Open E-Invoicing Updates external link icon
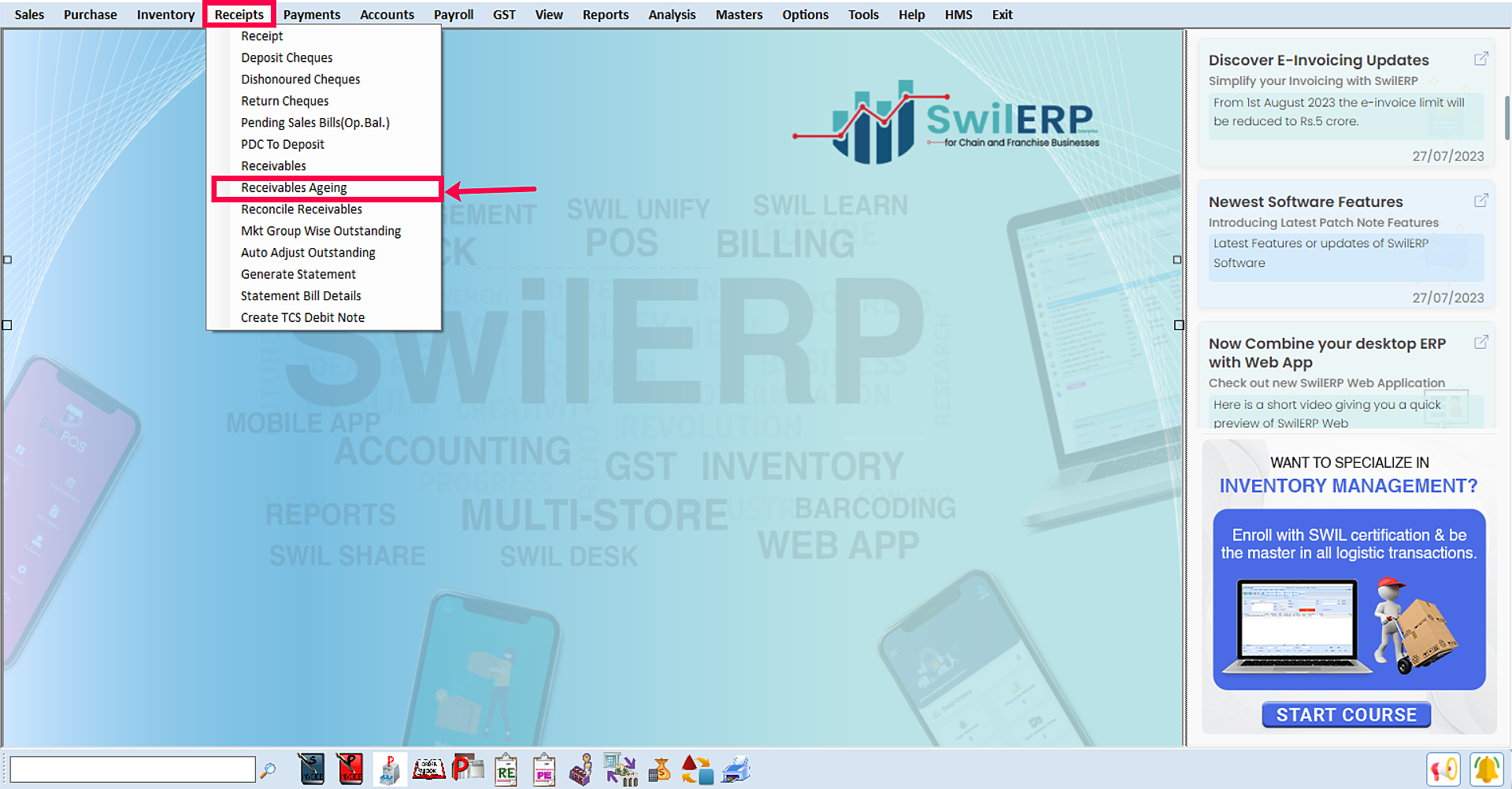1512x789 pixels. pyautogui.click(x=1480, y=59)
